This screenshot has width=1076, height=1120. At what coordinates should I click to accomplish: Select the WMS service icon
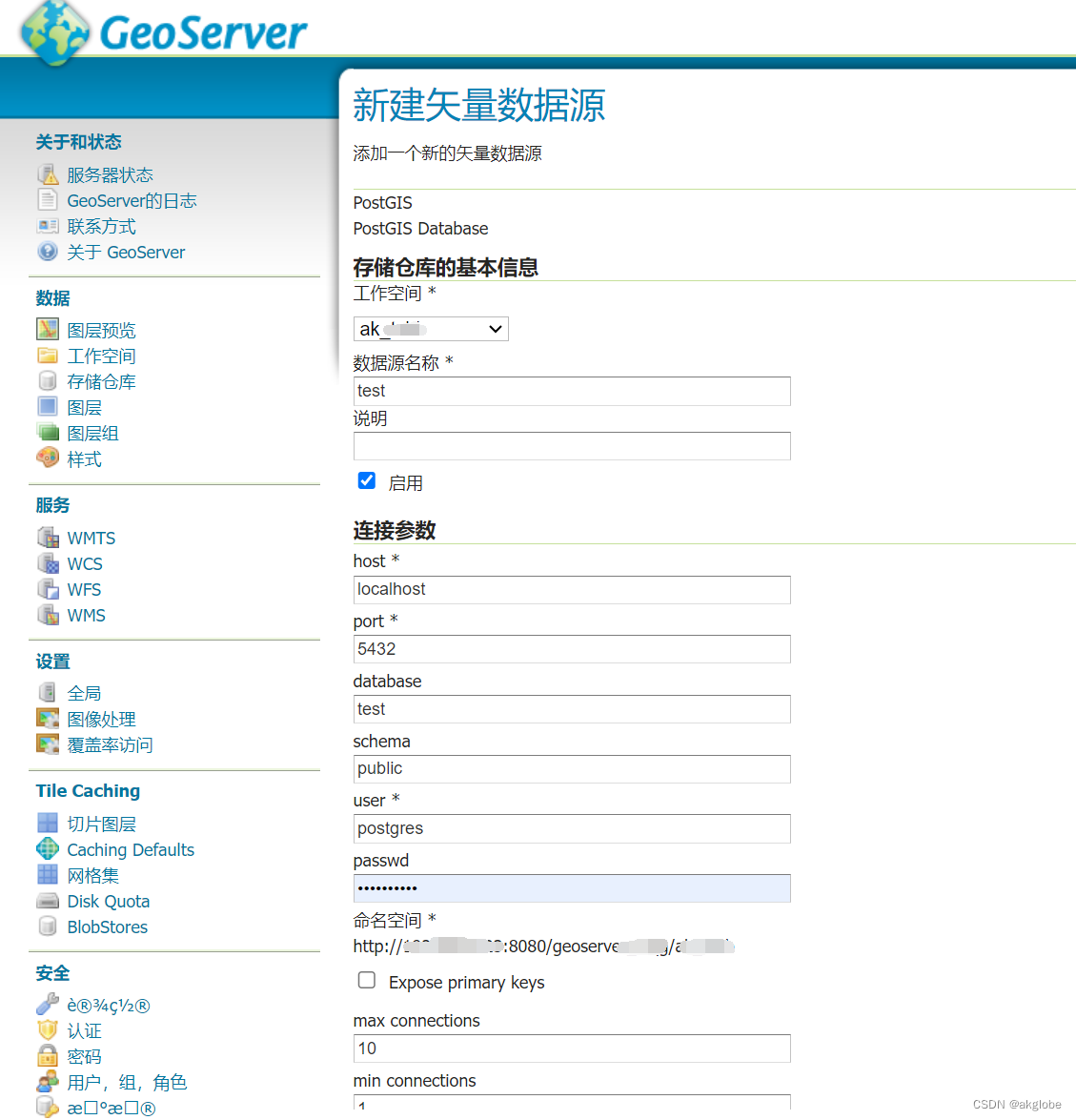click(x=48, y=615)
